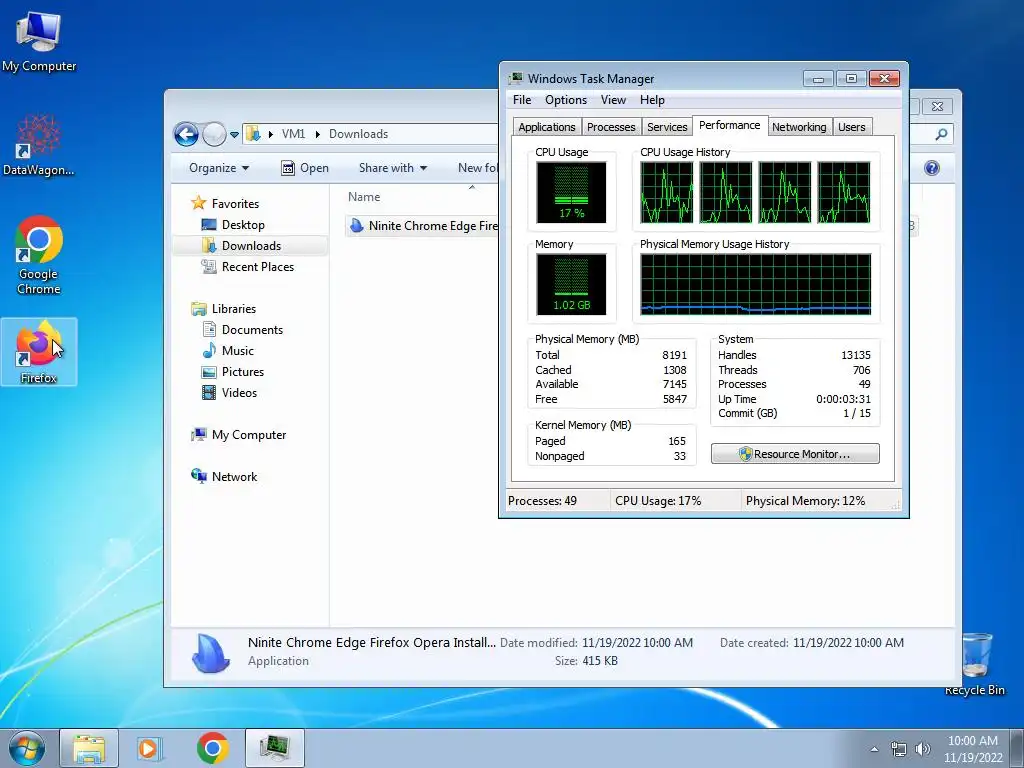Switch to the Services tab
Screen dimensions: 1024x768
coord(667,127)
